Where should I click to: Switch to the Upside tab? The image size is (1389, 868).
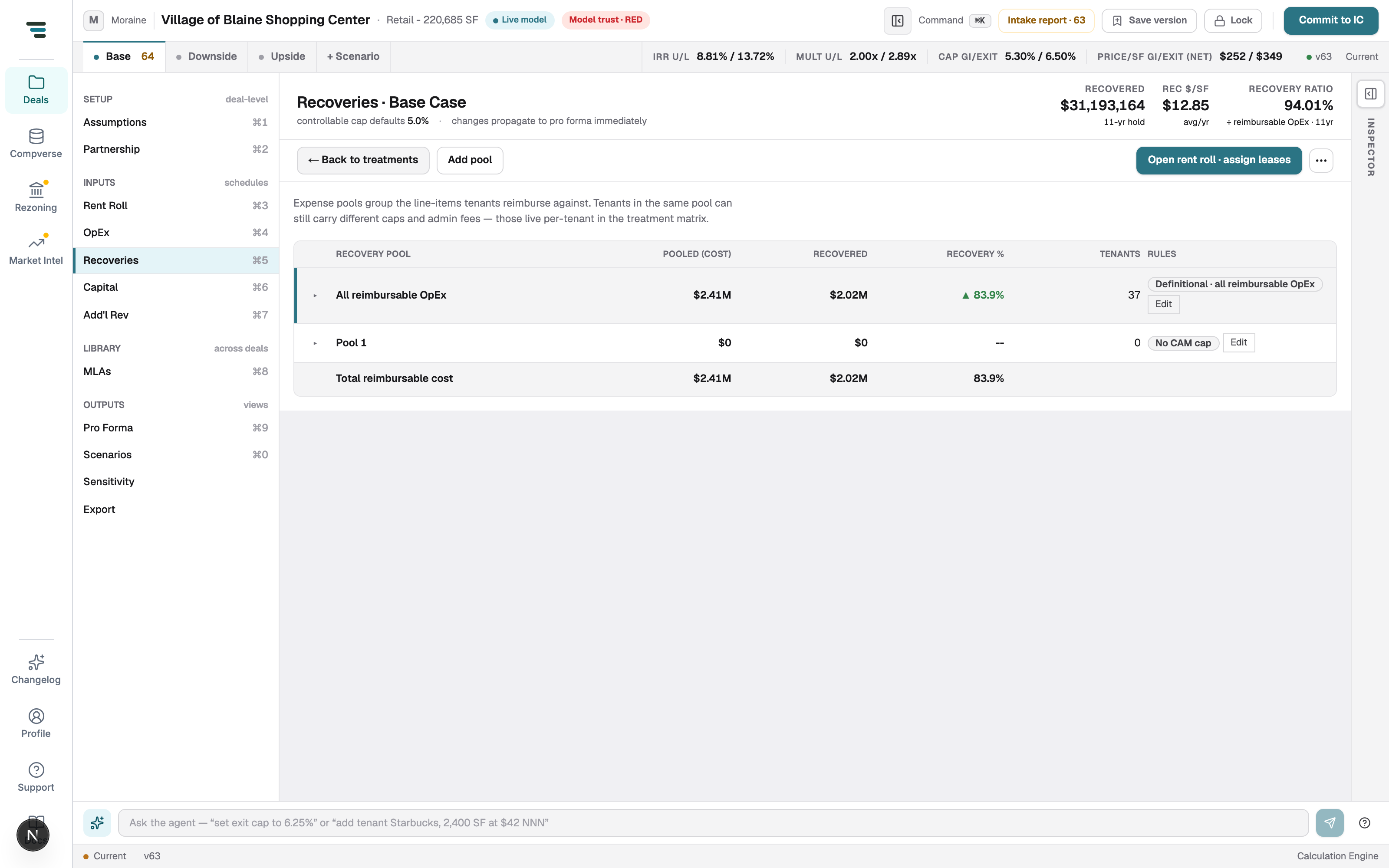(282, 56)
